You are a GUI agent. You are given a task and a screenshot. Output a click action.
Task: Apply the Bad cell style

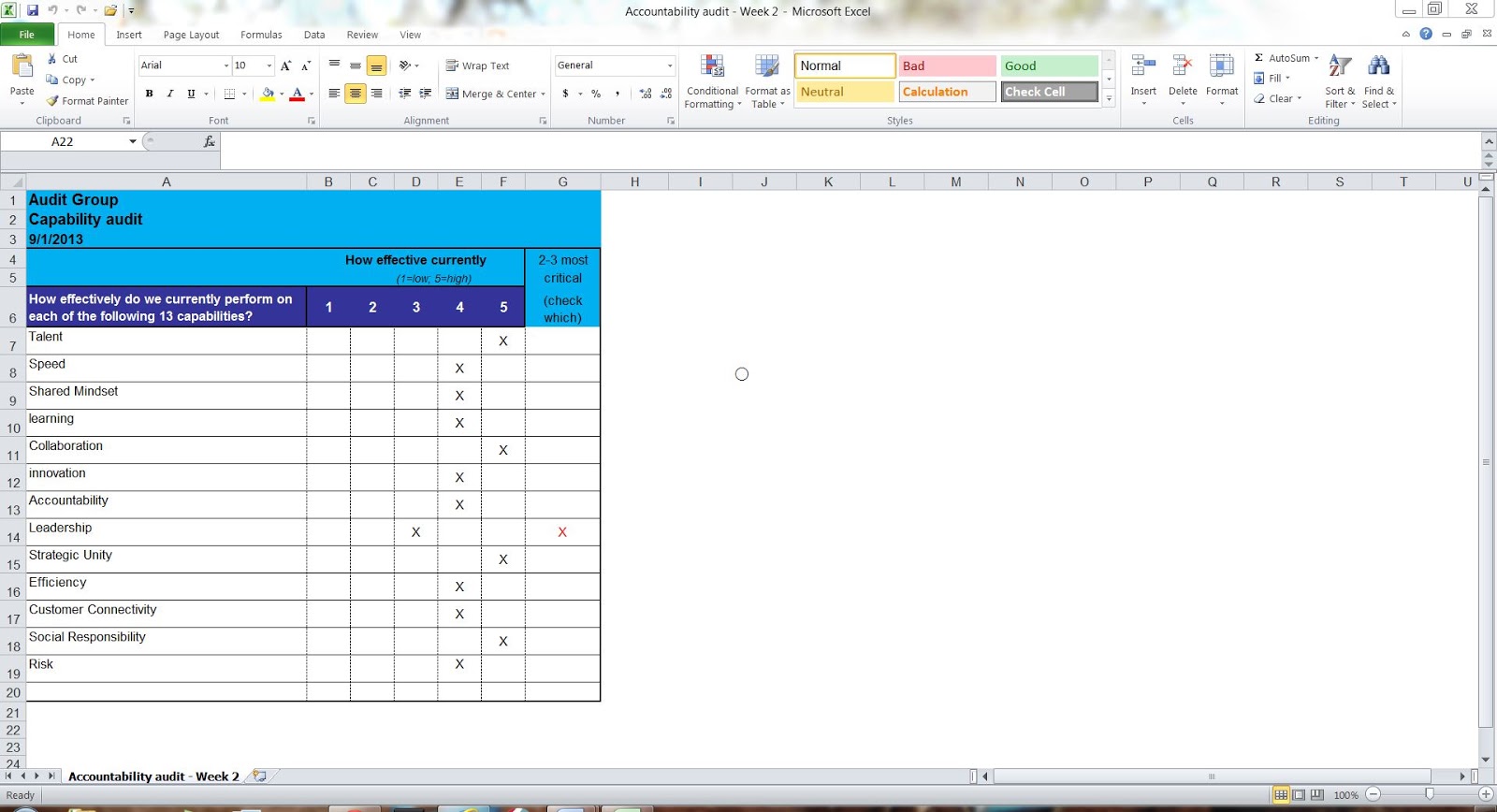coord(947,65)
